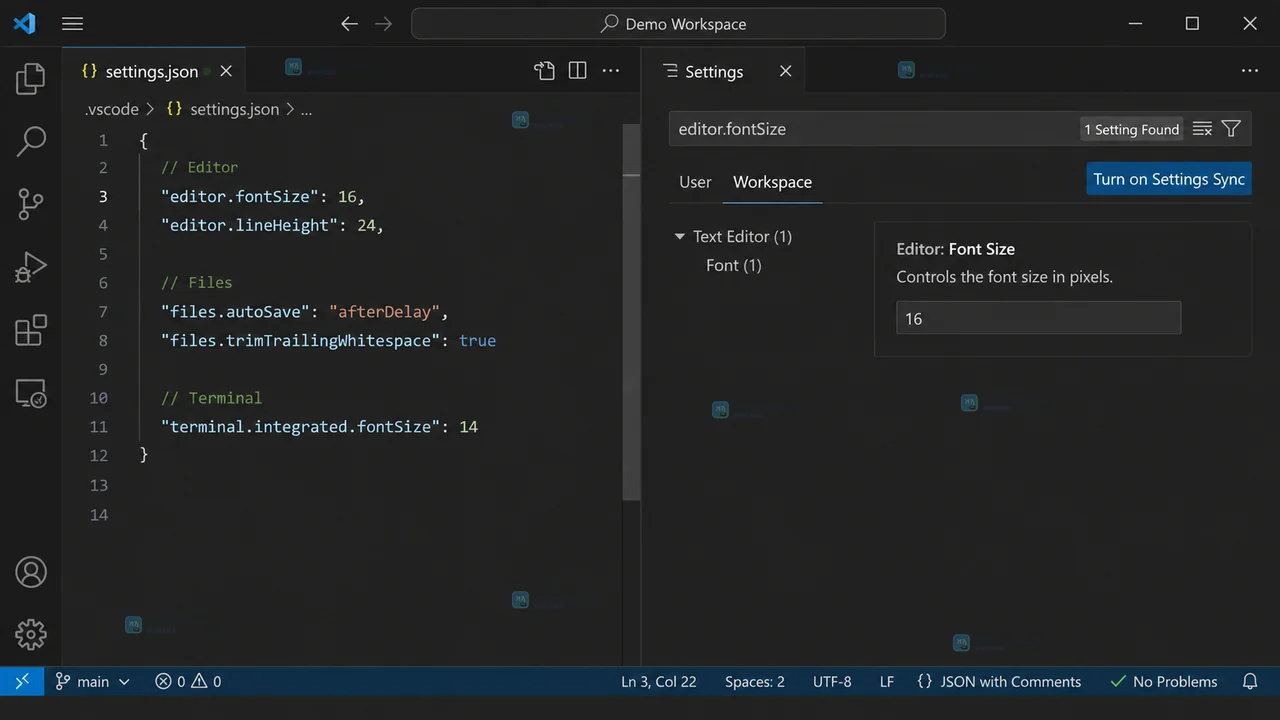Open More Actions for Settings editor group
Image resolution: width=1280 pixels, height=720 pixels.
pyautogui.click(x=1250, y=71)
